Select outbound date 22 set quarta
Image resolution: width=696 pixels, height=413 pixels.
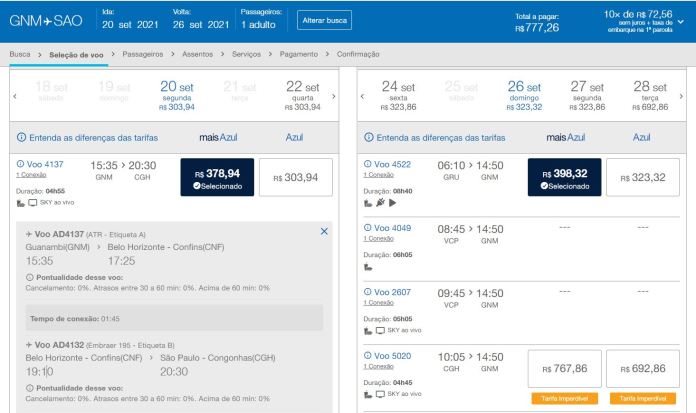[x=303, y=95]
